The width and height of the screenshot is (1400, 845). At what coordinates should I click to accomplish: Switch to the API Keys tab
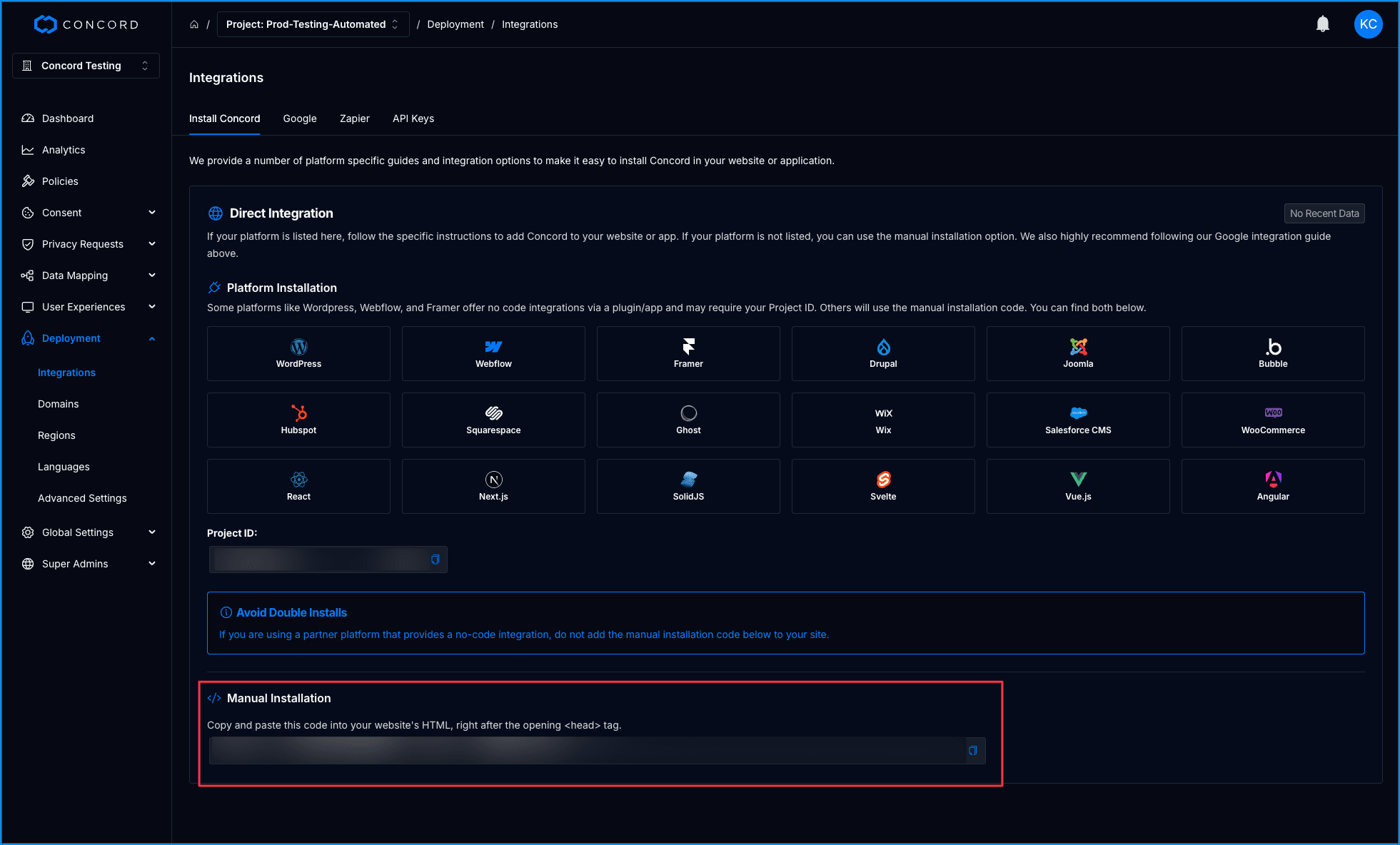pyautogui.click(x=413, y=118)
